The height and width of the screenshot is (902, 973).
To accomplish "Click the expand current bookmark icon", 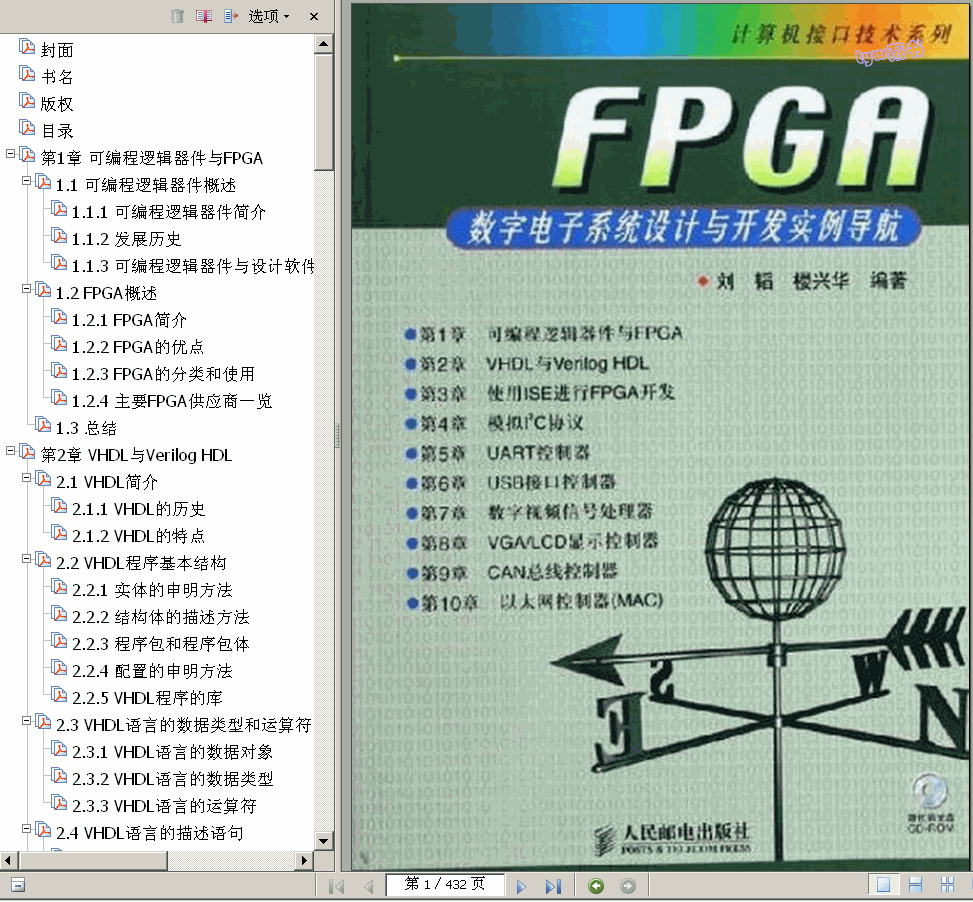I will [231, 16].
